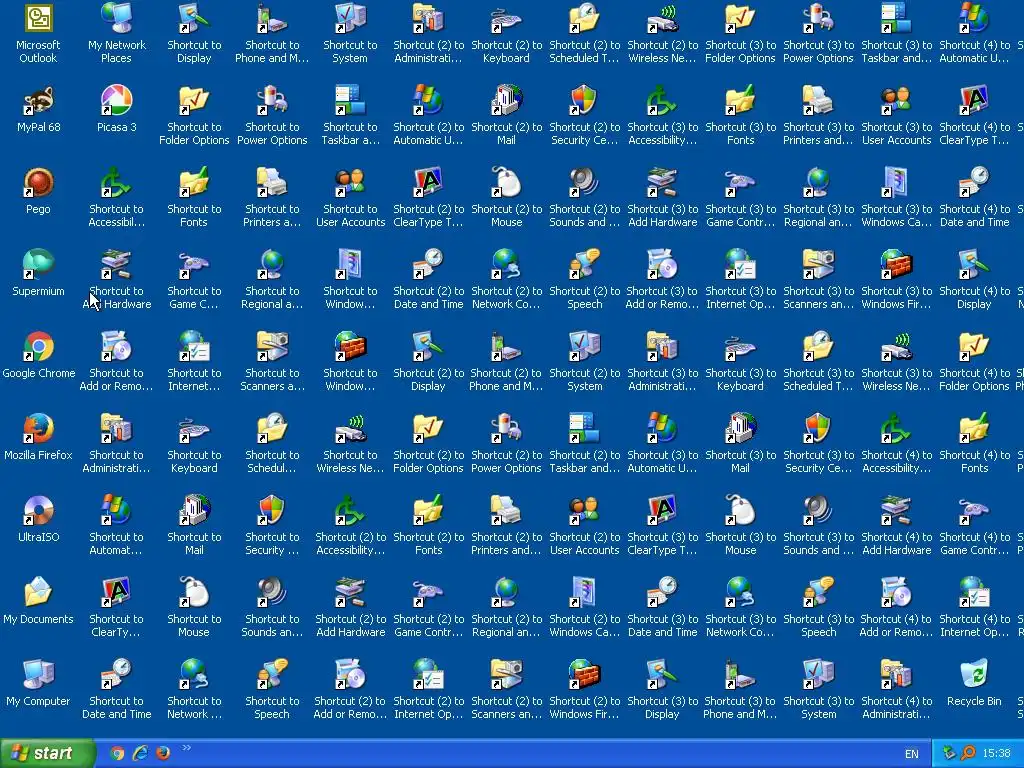Screen dimensions: 1024x768
Task: Select the Microsoft Outlook desktop icon
Action: [38, 33]
